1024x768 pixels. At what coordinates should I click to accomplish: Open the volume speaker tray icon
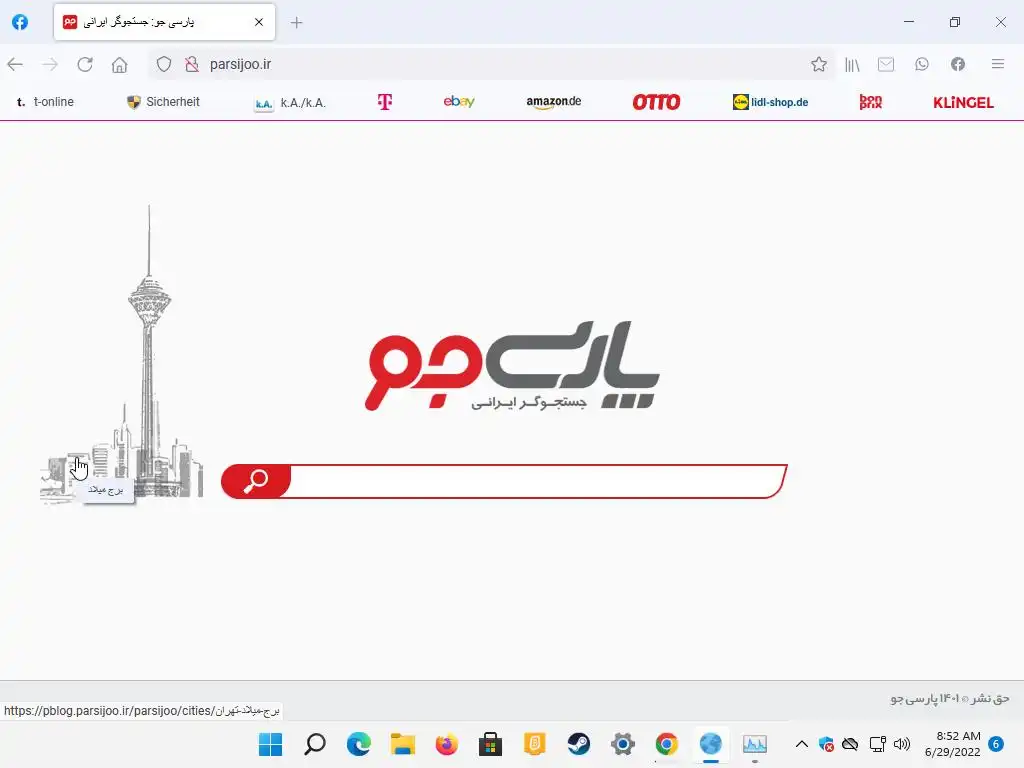902,744
